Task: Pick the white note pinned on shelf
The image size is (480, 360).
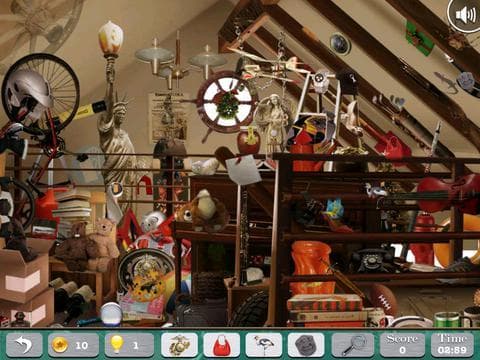Action: pyautogui.click(x=243, y=169)
